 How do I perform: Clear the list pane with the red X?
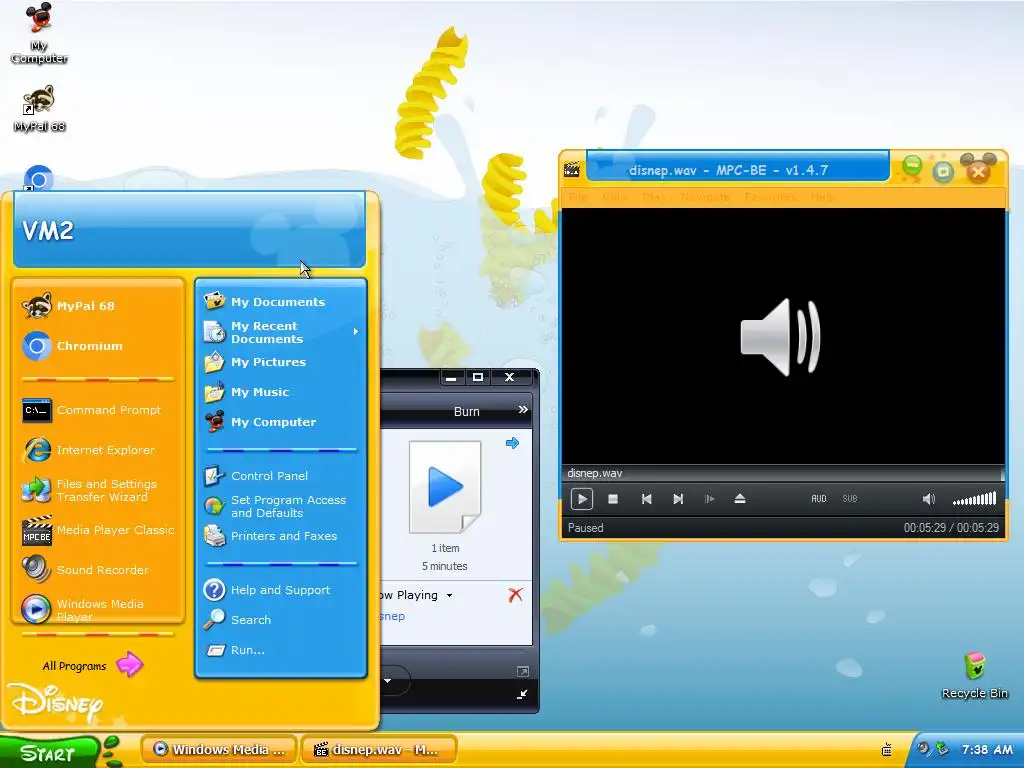coord(515,595)
